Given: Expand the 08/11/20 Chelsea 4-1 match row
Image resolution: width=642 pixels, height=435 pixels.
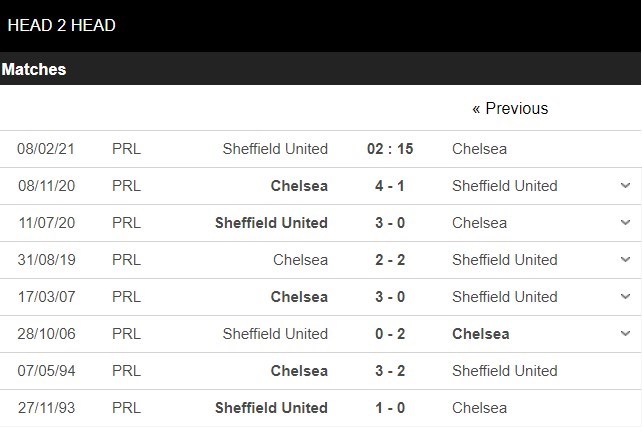Looking at the screenshot, I should [625, 186].
